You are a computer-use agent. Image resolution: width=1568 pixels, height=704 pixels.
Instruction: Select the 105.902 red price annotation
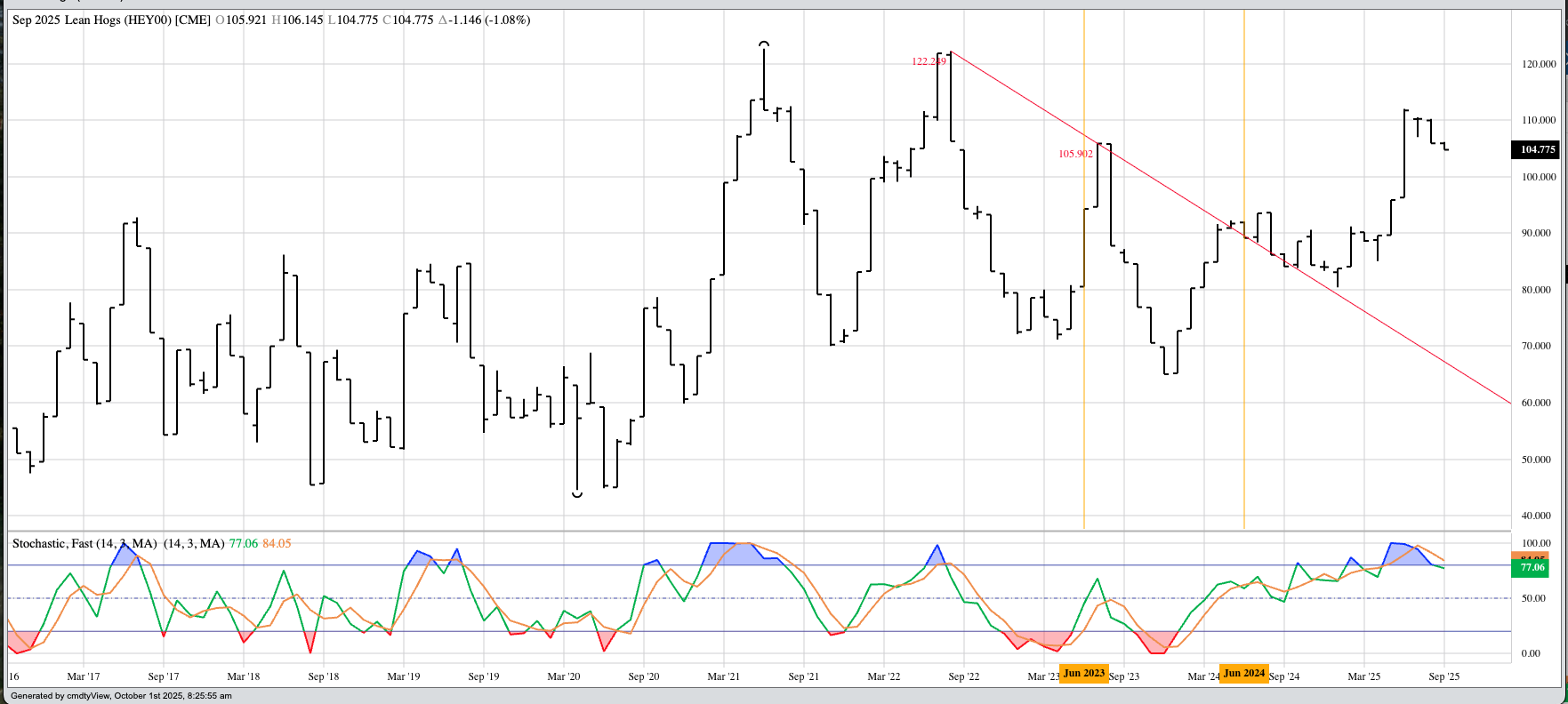1075,154
